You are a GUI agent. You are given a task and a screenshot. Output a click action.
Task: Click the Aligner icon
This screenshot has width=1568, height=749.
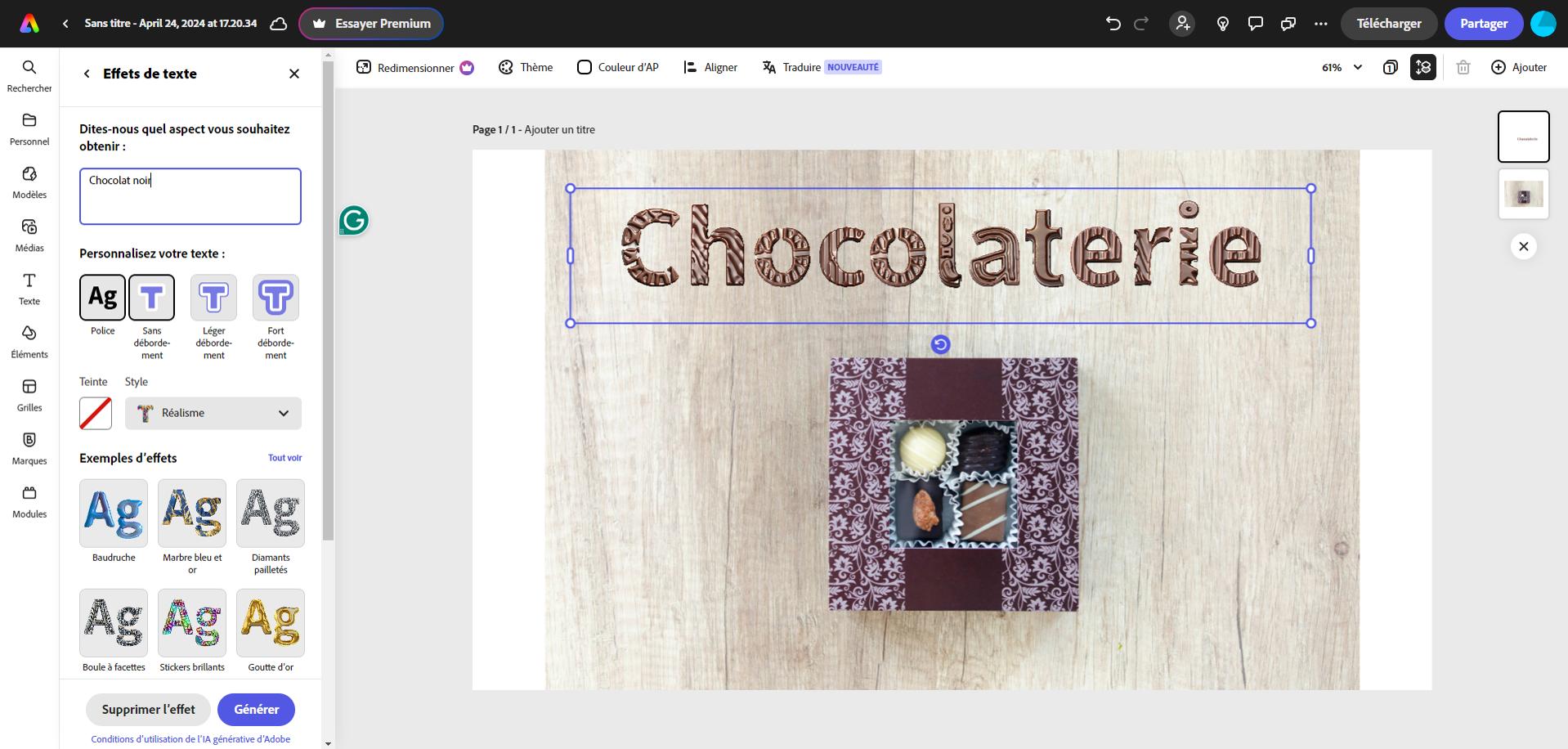tap(689, 67)
